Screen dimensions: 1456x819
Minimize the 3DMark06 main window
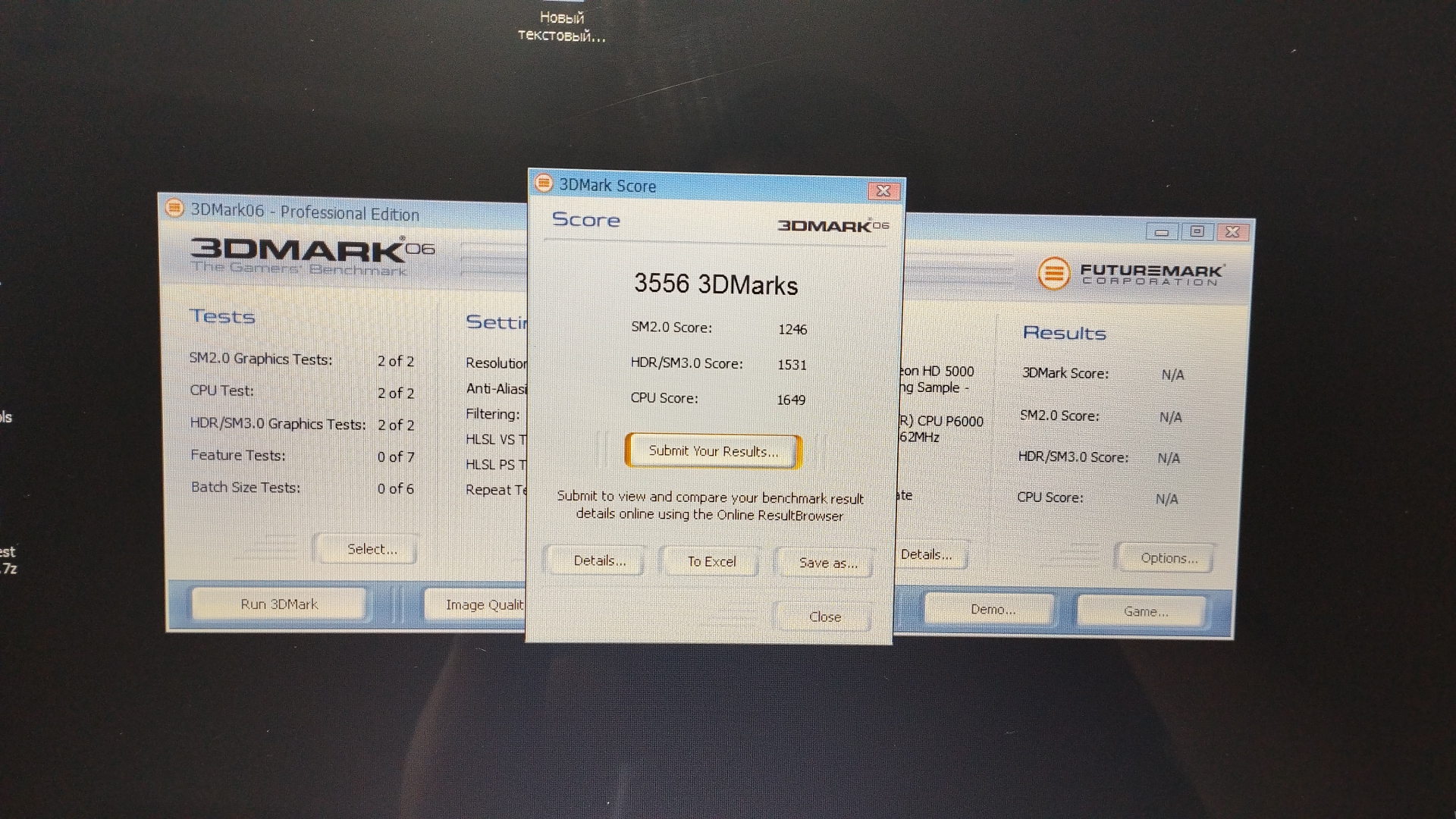(1162, 232)
